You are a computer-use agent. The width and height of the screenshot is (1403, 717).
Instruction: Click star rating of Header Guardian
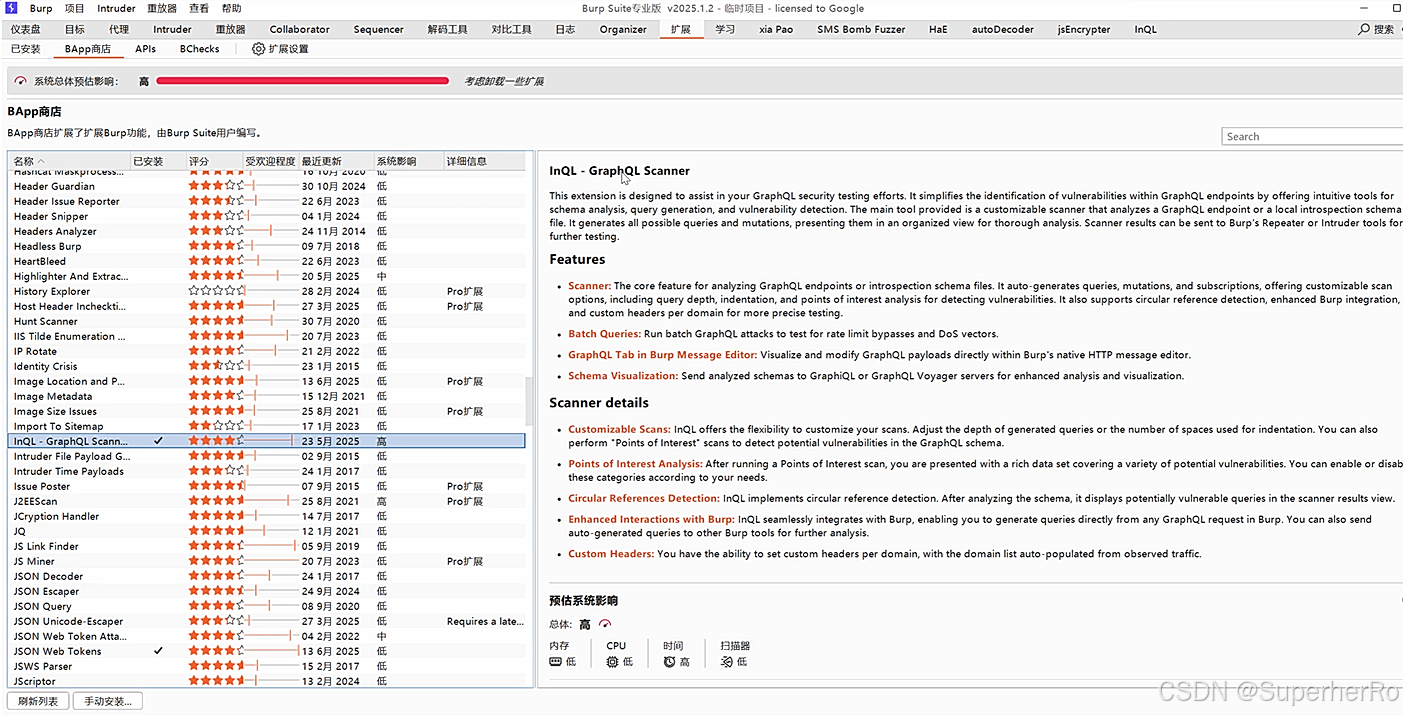[216, 186]
